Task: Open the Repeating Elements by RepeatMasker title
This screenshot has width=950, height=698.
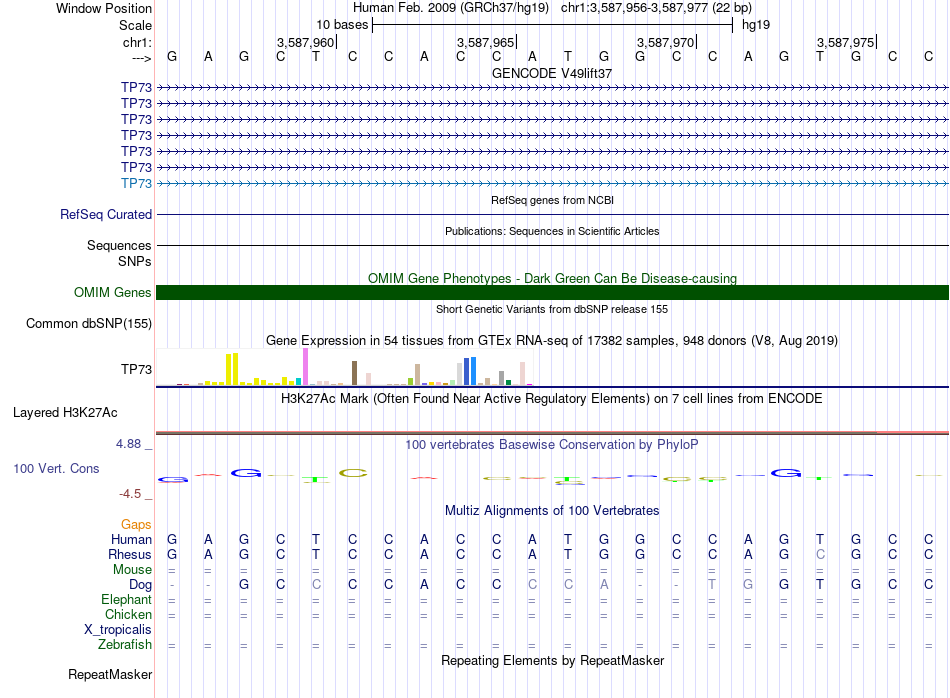Action: [x=552, y=660]
